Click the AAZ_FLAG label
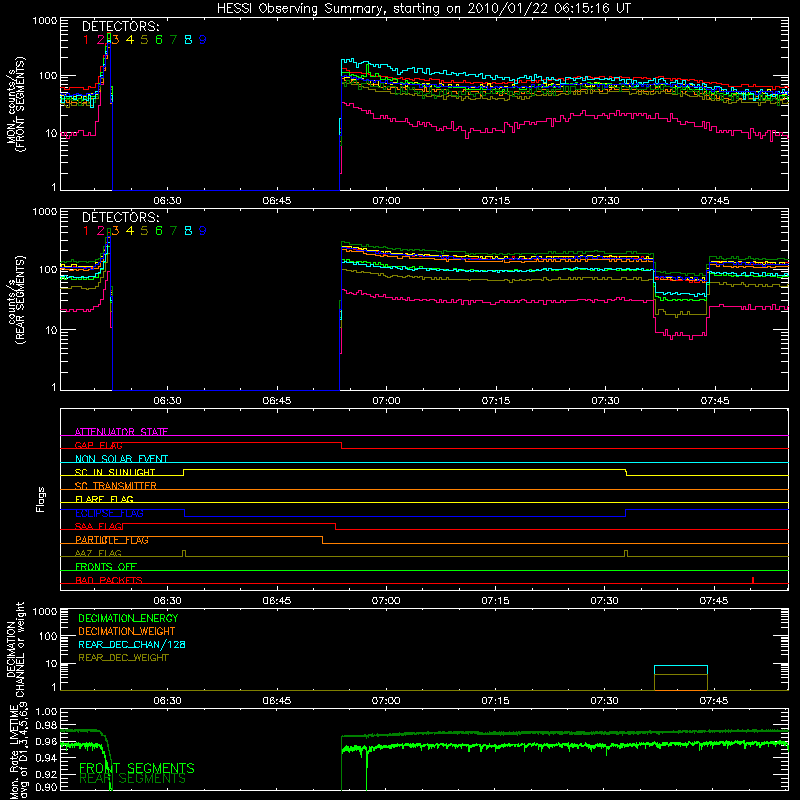Viewport: 800px width, 800px height. (x=98, y=553)
